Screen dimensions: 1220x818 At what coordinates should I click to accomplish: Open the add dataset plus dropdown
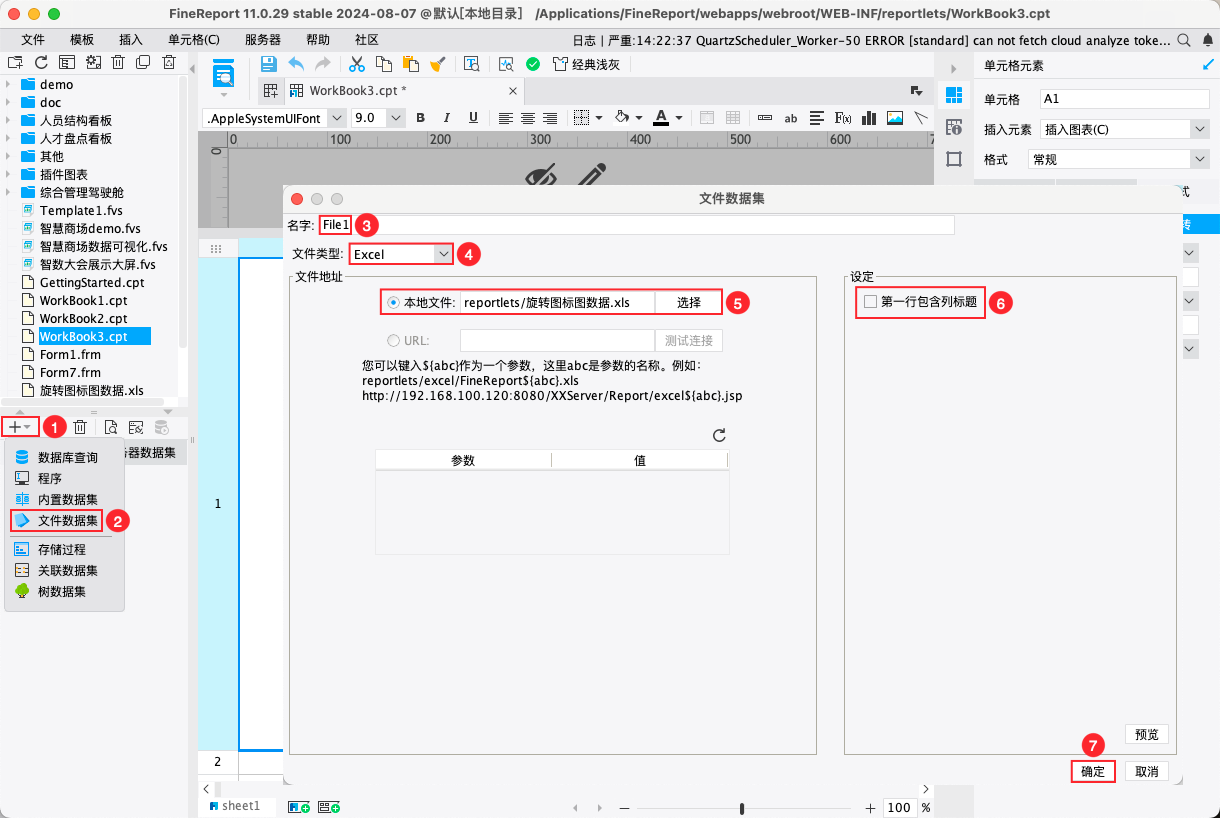[20, 427]
